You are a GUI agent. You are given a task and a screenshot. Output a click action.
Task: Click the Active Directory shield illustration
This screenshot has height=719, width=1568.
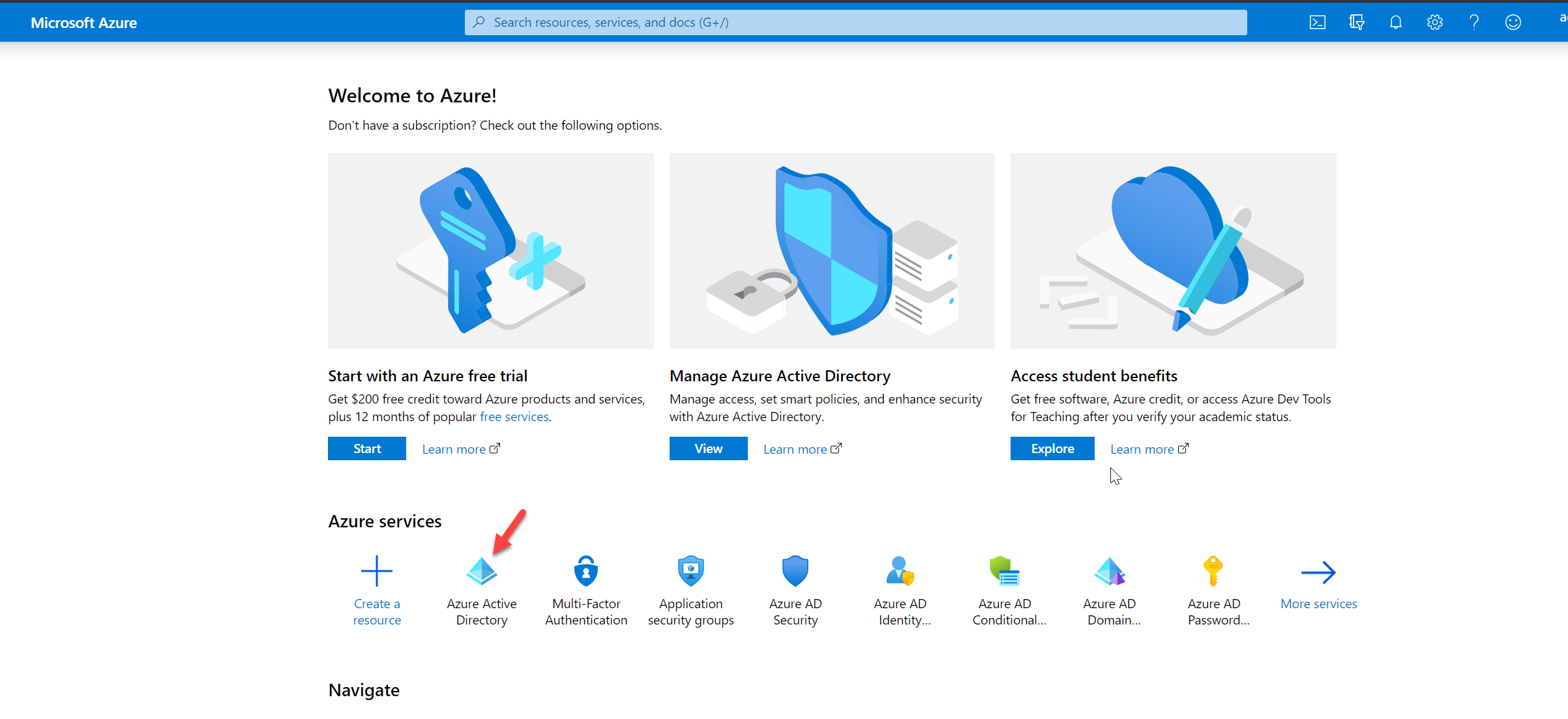tap(832, 251)
